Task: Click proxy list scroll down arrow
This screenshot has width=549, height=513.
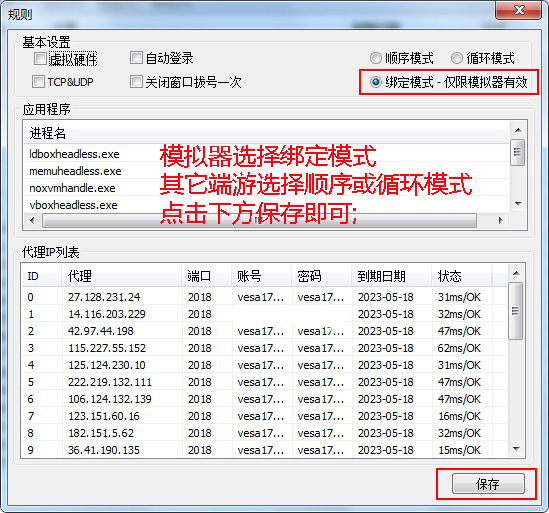Action: [x=516, y=449]
